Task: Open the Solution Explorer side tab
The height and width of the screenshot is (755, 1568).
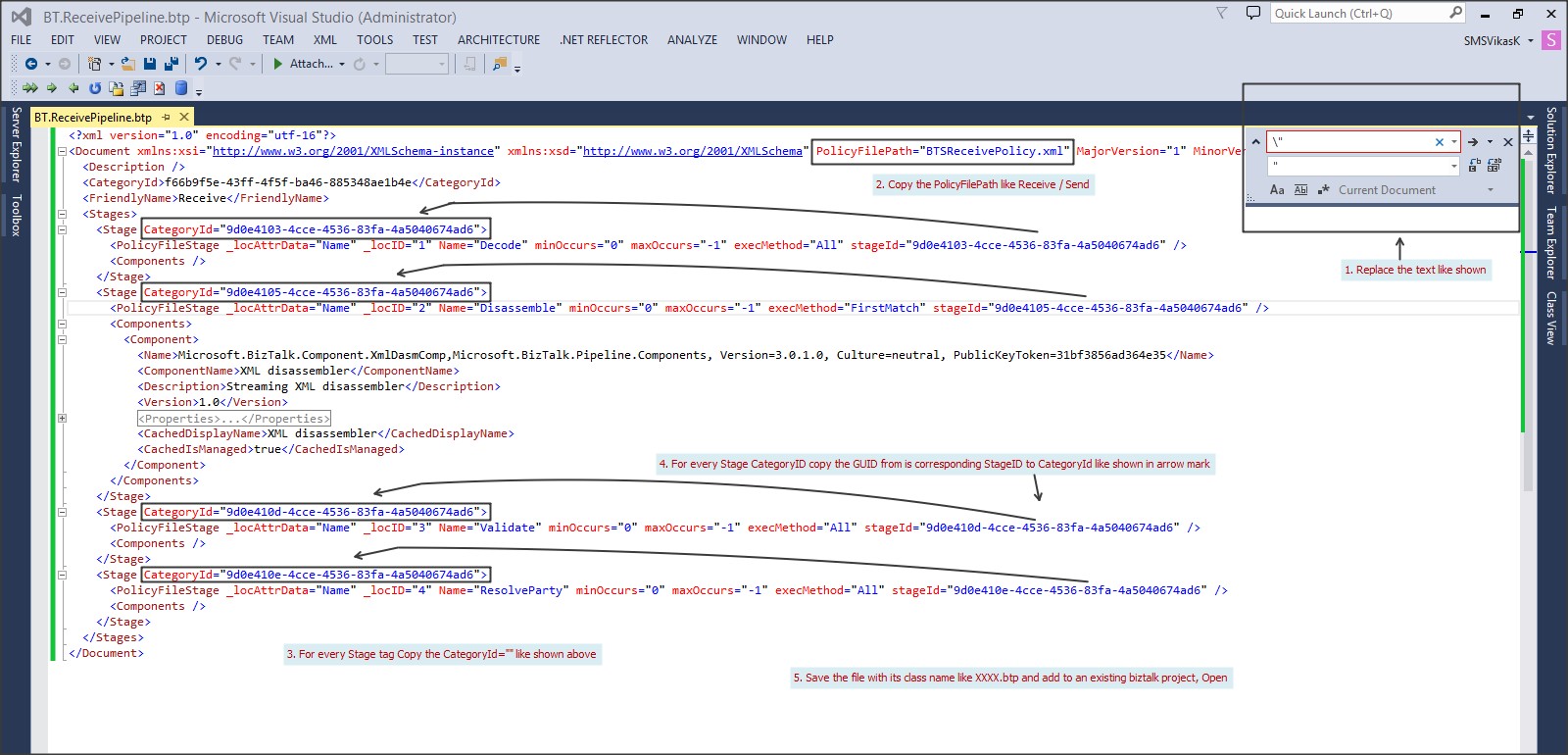Action: pyautogui.click(x=1551, y=151)
